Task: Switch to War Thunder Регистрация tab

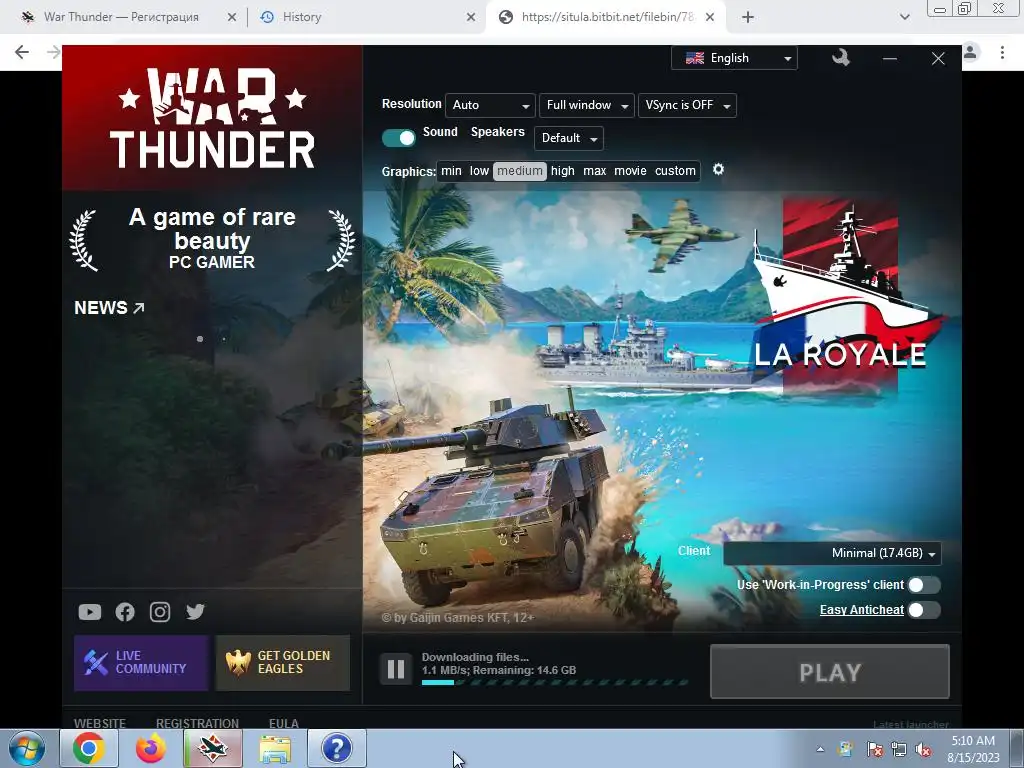Action: pos(121,17)
